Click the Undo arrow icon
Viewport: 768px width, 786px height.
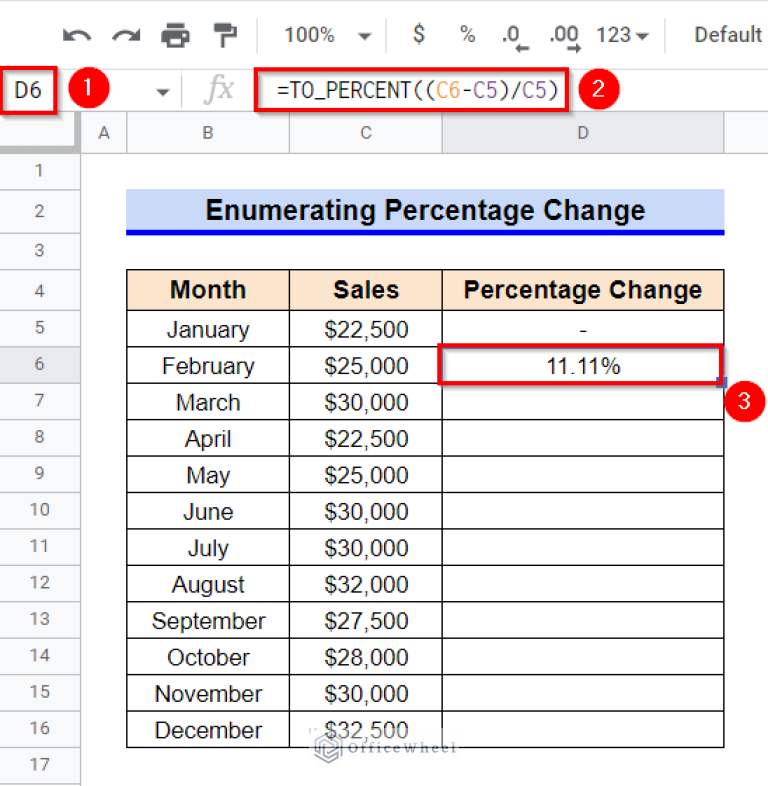coord(76,35)
